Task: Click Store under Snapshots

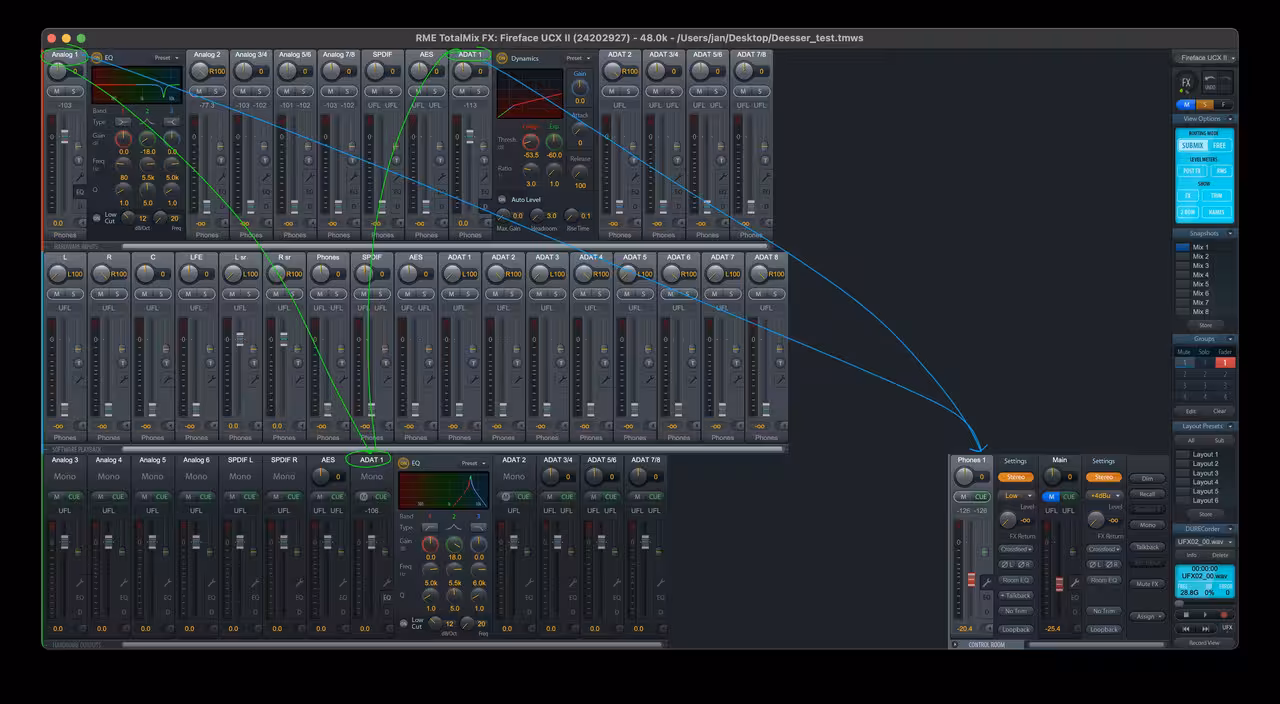Action: click(x=1205, y=324)
